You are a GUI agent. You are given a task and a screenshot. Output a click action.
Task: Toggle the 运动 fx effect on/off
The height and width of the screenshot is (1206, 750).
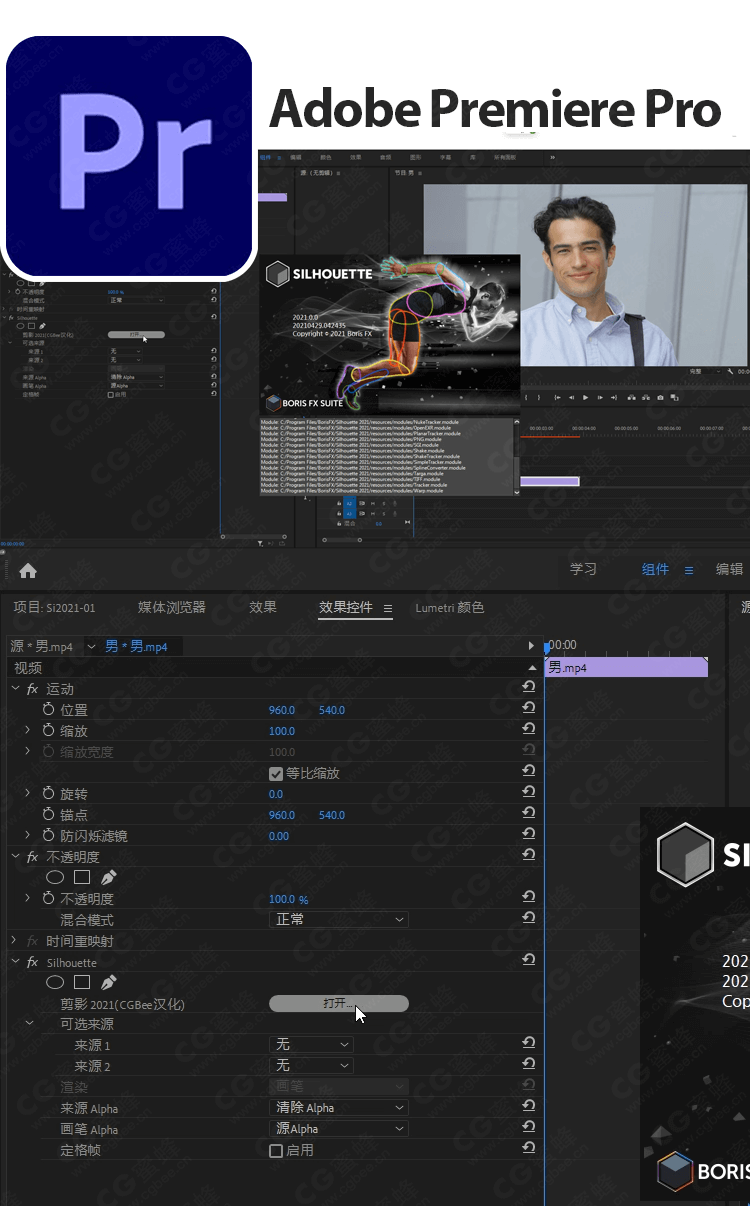[x=32, y=689]
